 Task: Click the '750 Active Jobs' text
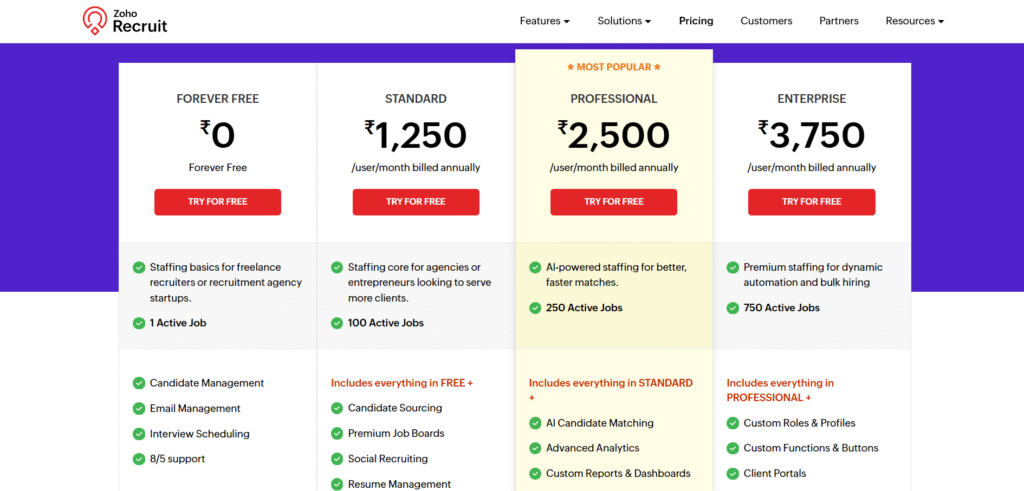782,308
